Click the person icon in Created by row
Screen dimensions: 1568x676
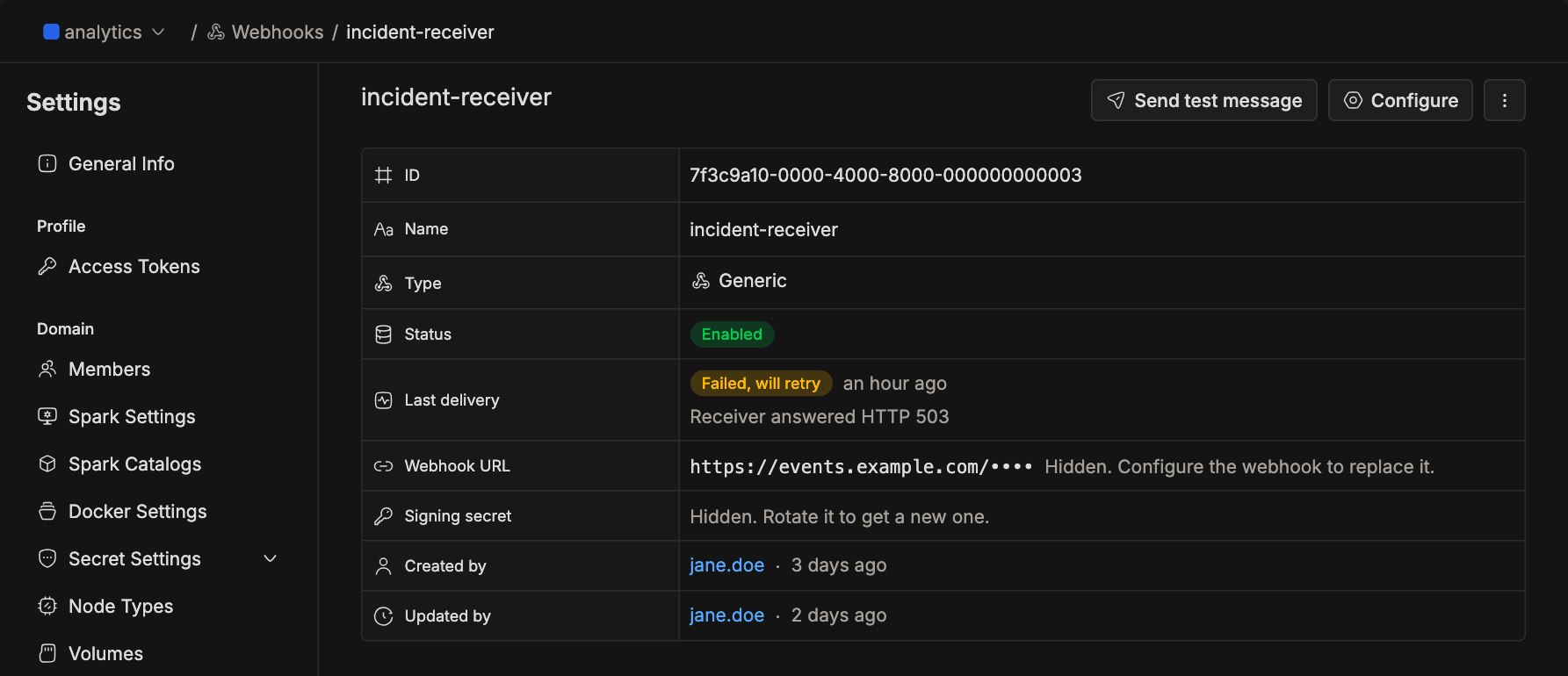point(383,566)
